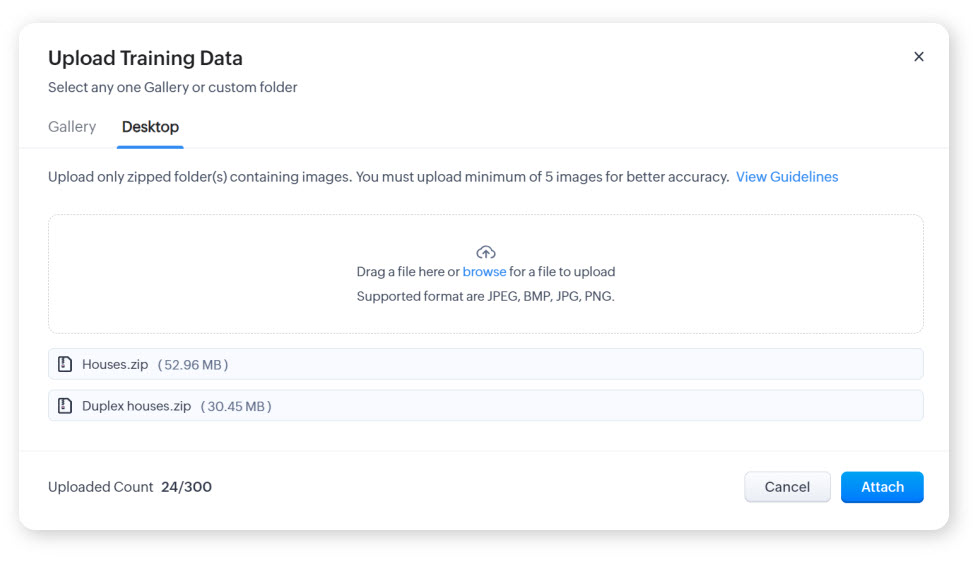Image resolution: width=978 pixels, height=563 pixels.
Task: Click the 30.45 MB file size label
Action: click(236, 406)
